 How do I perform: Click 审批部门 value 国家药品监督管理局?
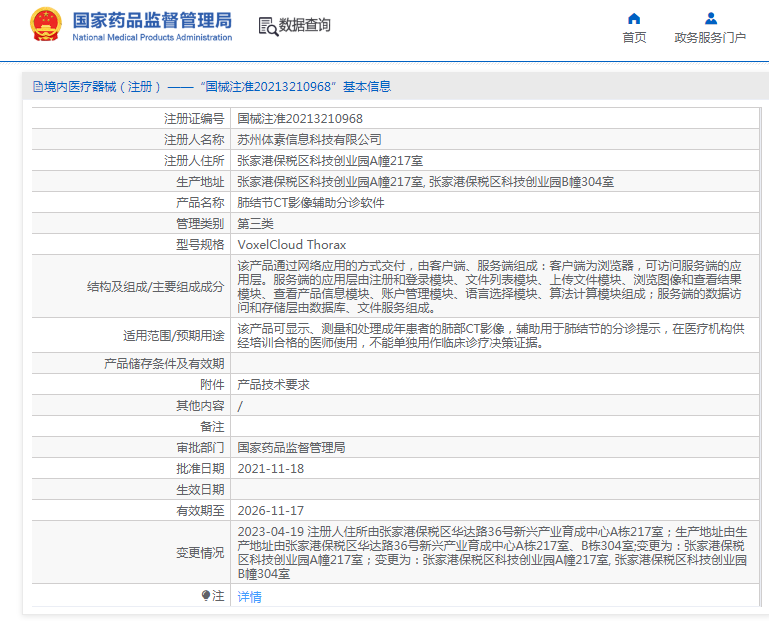291,447
